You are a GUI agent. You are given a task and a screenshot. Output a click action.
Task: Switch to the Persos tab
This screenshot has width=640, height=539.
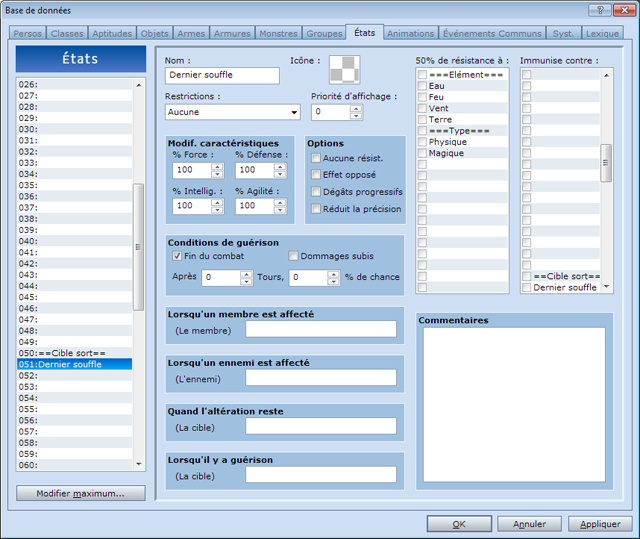pos(27,33)
